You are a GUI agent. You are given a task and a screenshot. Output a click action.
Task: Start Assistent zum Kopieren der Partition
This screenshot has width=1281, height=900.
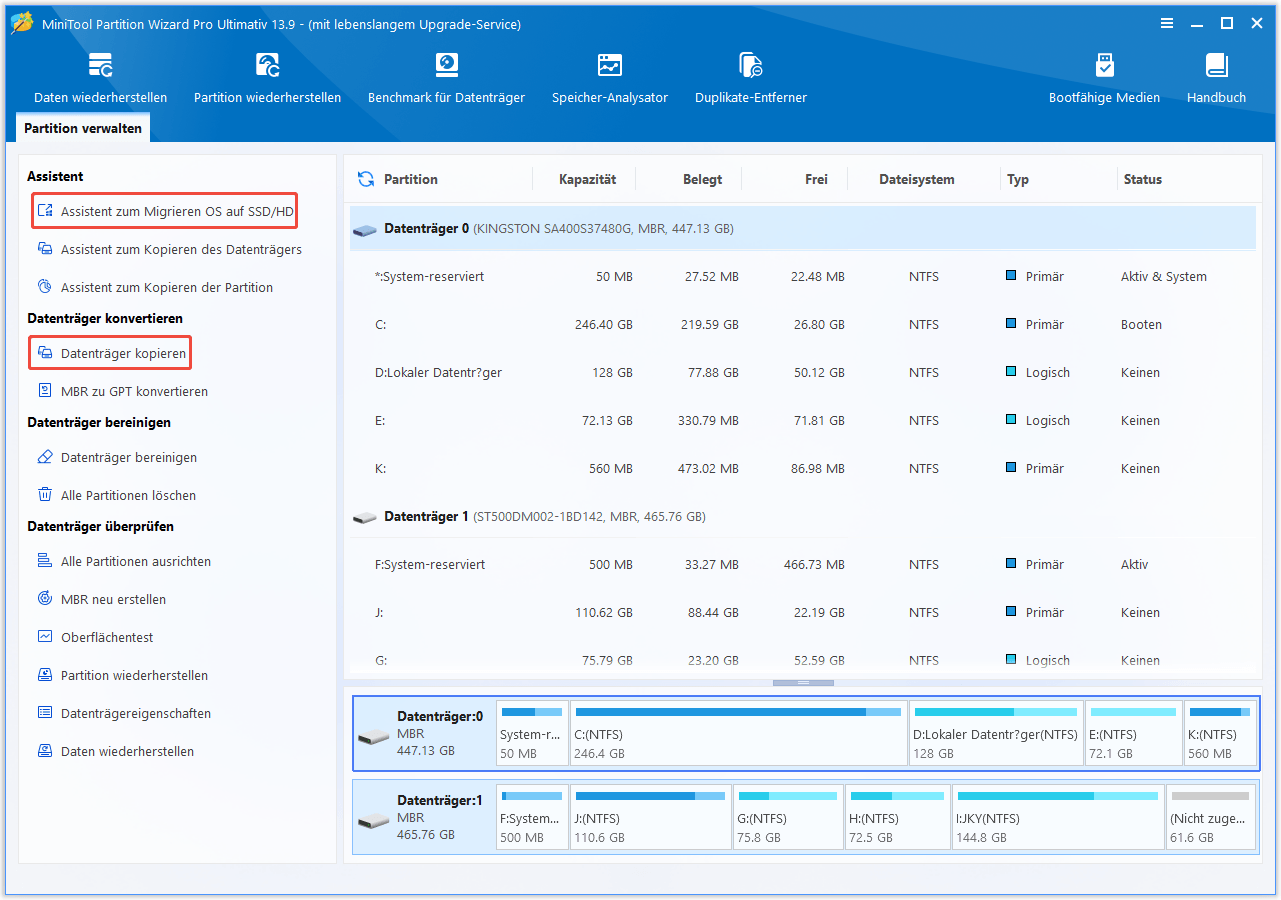(155, 287)
